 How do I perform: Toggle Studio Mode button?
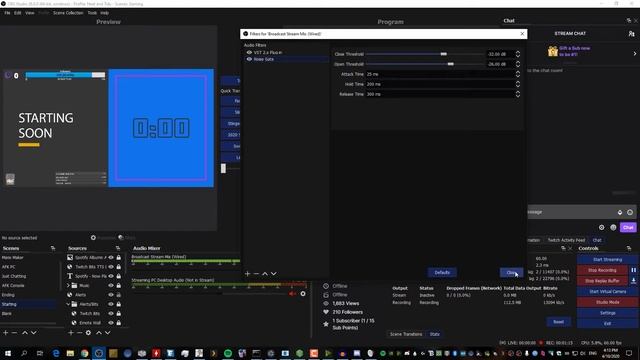click(x=607, y=302)
